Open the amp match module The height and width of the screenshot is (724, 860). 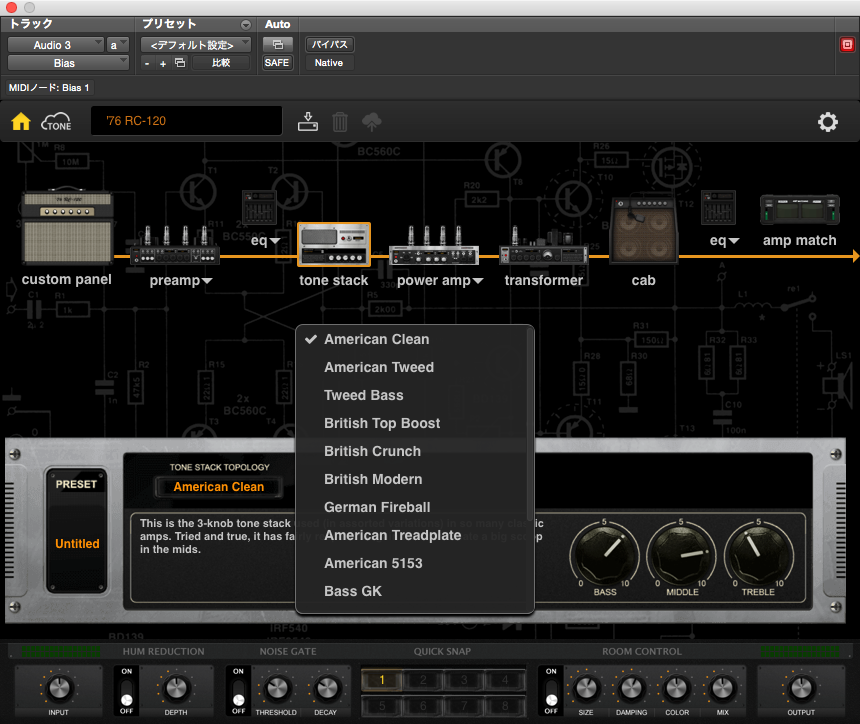pyautogui.click(x=800, y=211)
